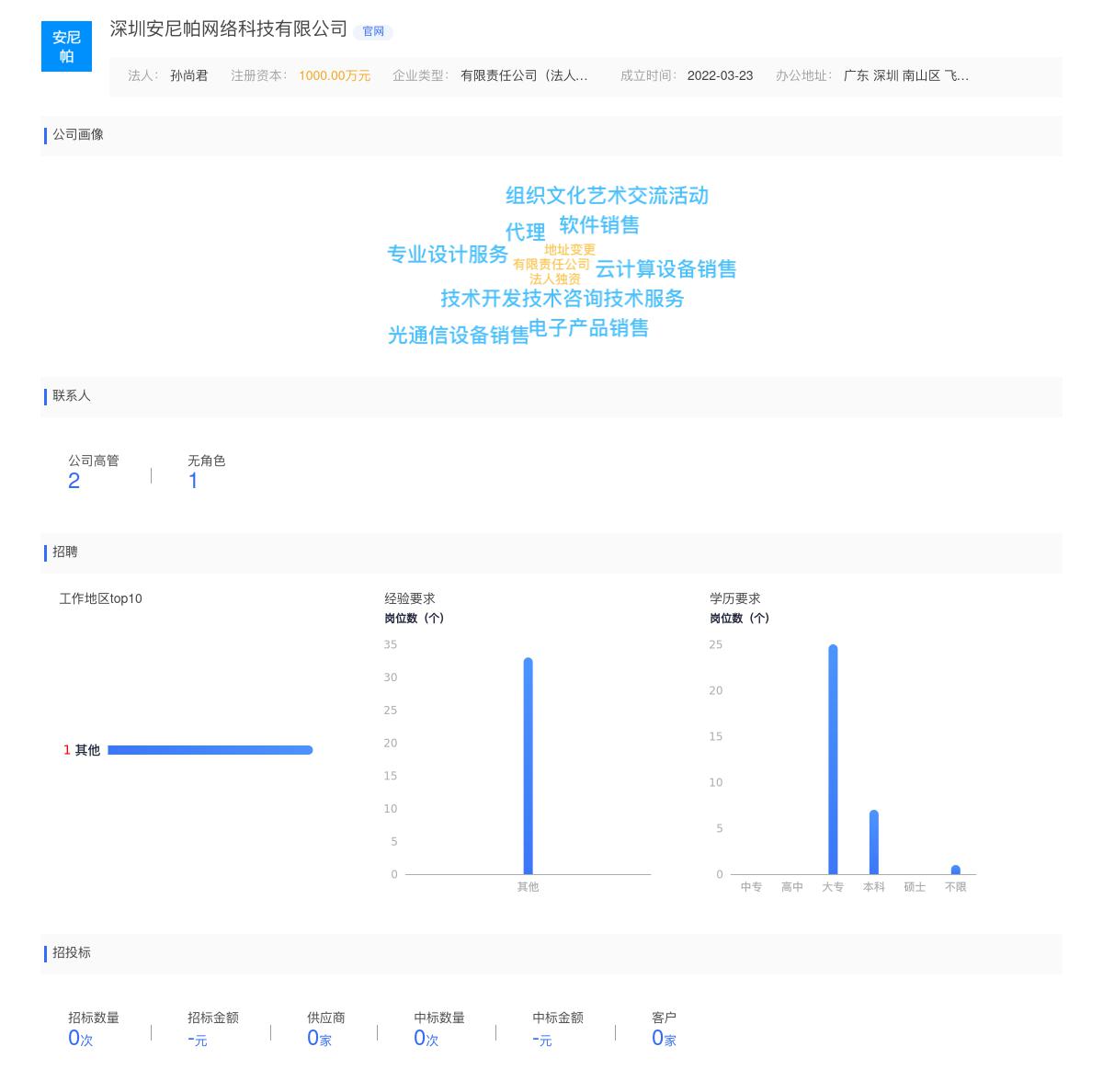
Task: Click the 其他 bar in experience chart
Action: [528, 766]
